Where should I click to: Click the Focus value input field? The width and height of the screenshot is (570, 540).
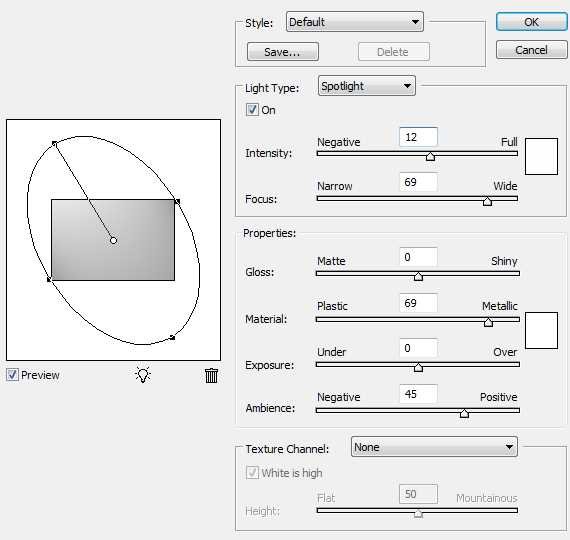click(418, 182)
